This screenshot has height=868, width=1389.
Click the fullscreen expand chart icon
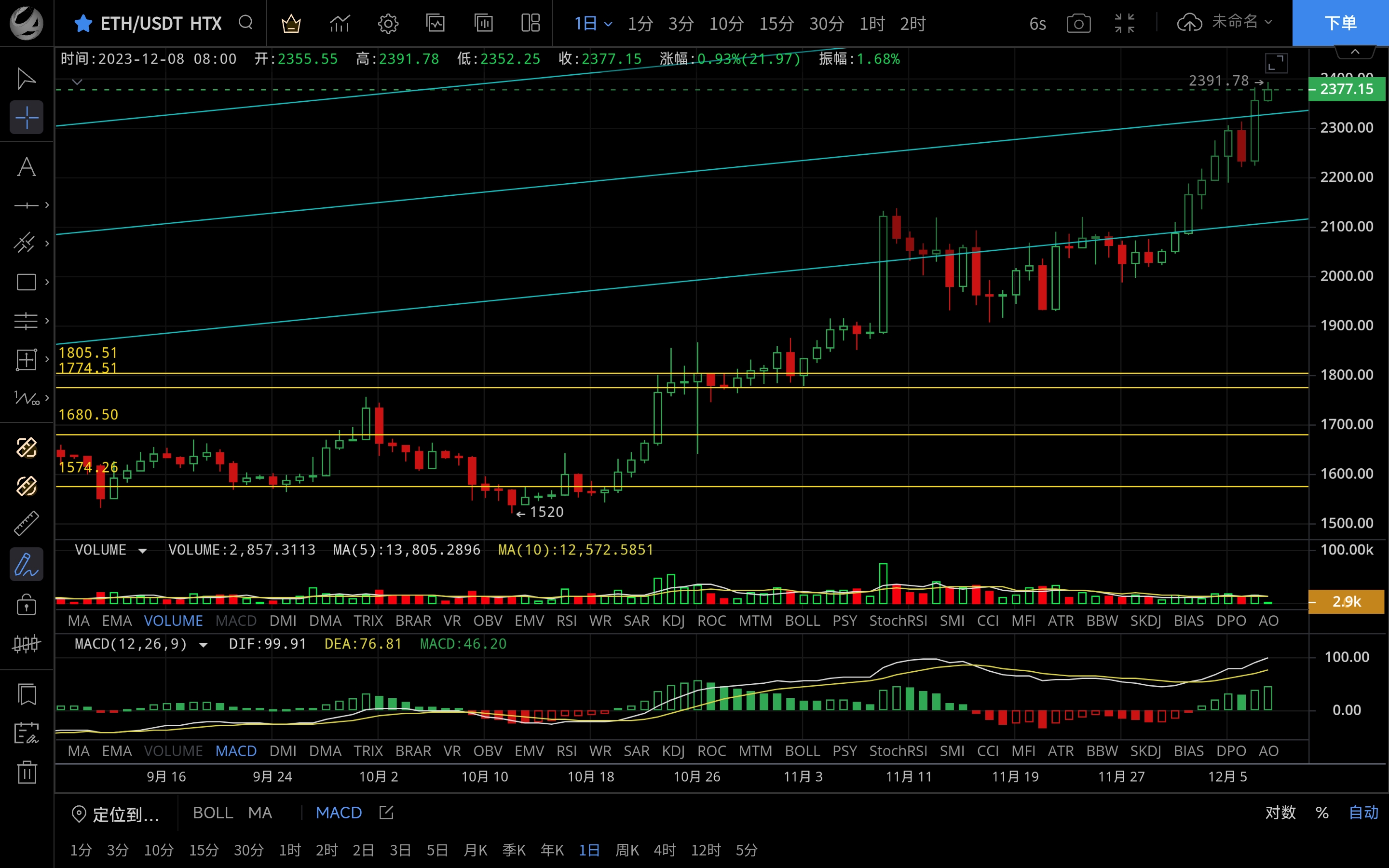1276,63
